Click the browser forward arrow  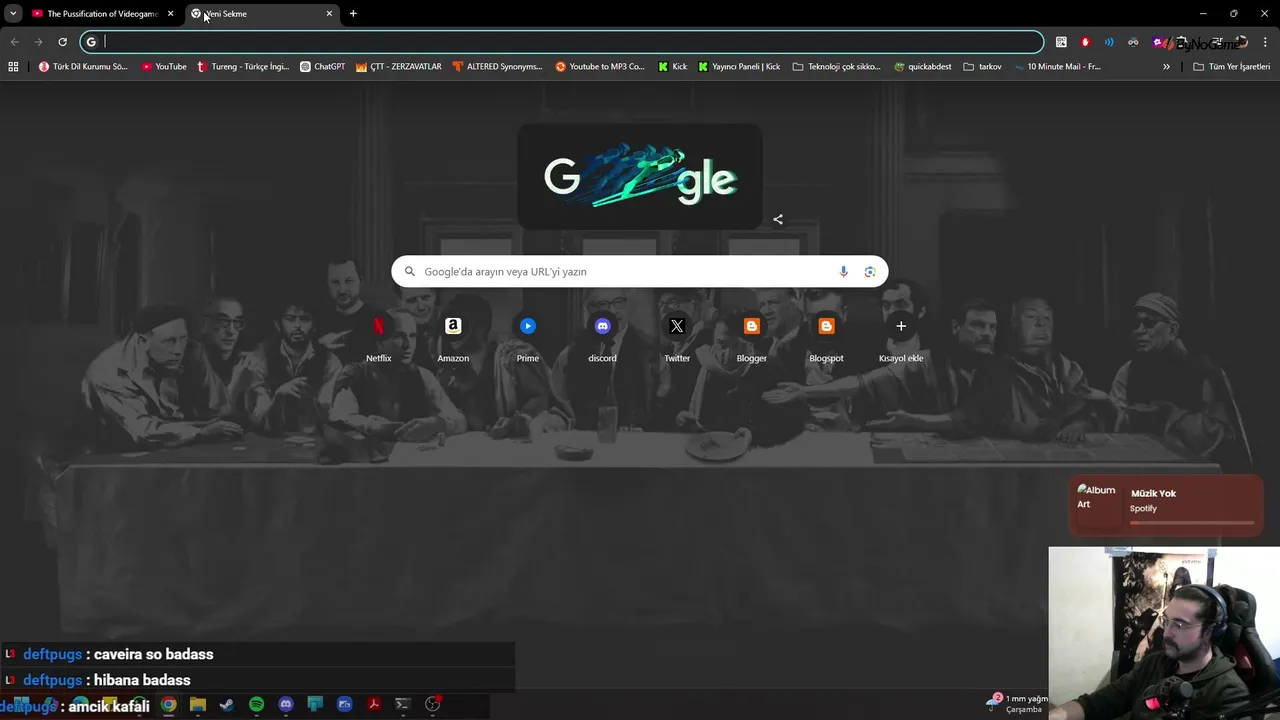click(38, 42)
